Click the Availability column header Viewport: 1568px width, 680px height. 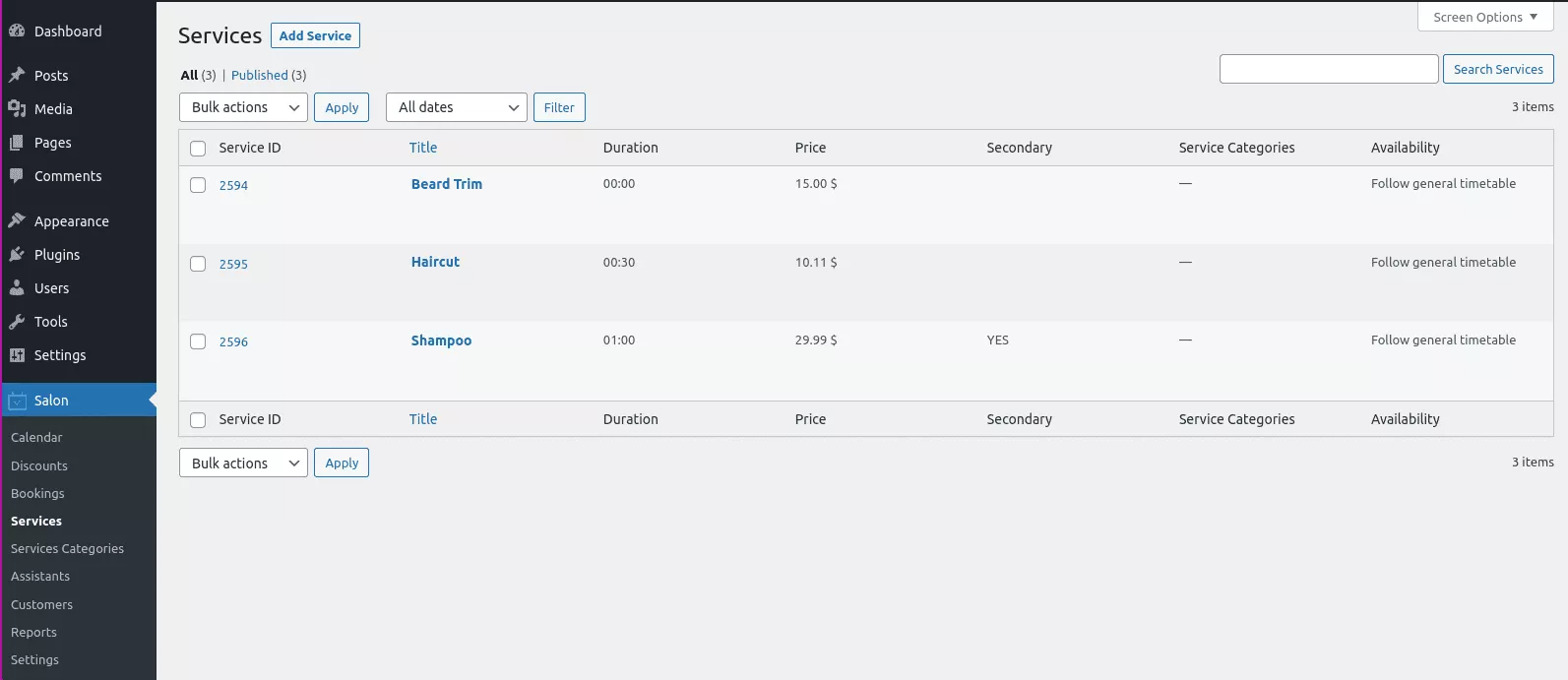click(1405, 148)
